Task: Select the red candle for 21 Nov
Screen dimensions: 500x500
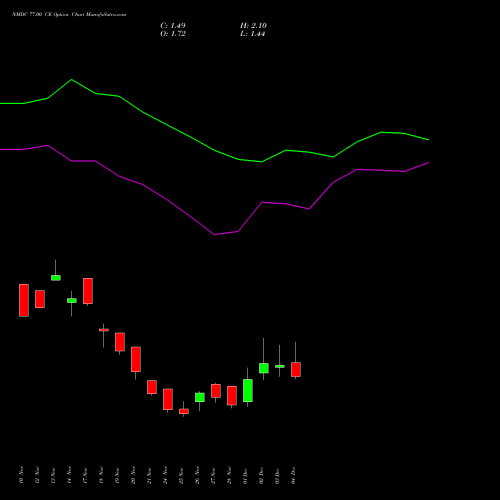Action: tap(152, 387)
